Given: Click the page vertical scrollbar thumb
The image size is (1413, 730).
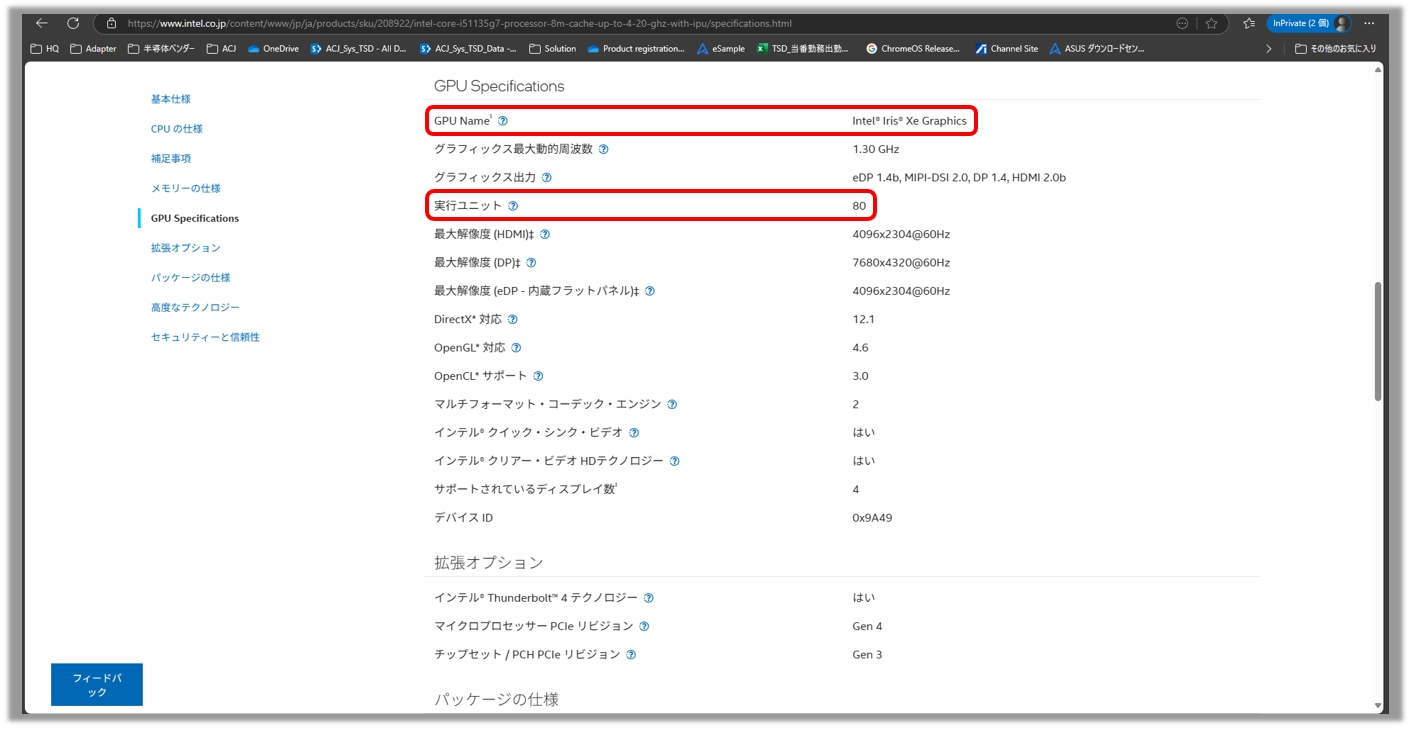Looking at the screenshot, I should (x=1379, y=342).
